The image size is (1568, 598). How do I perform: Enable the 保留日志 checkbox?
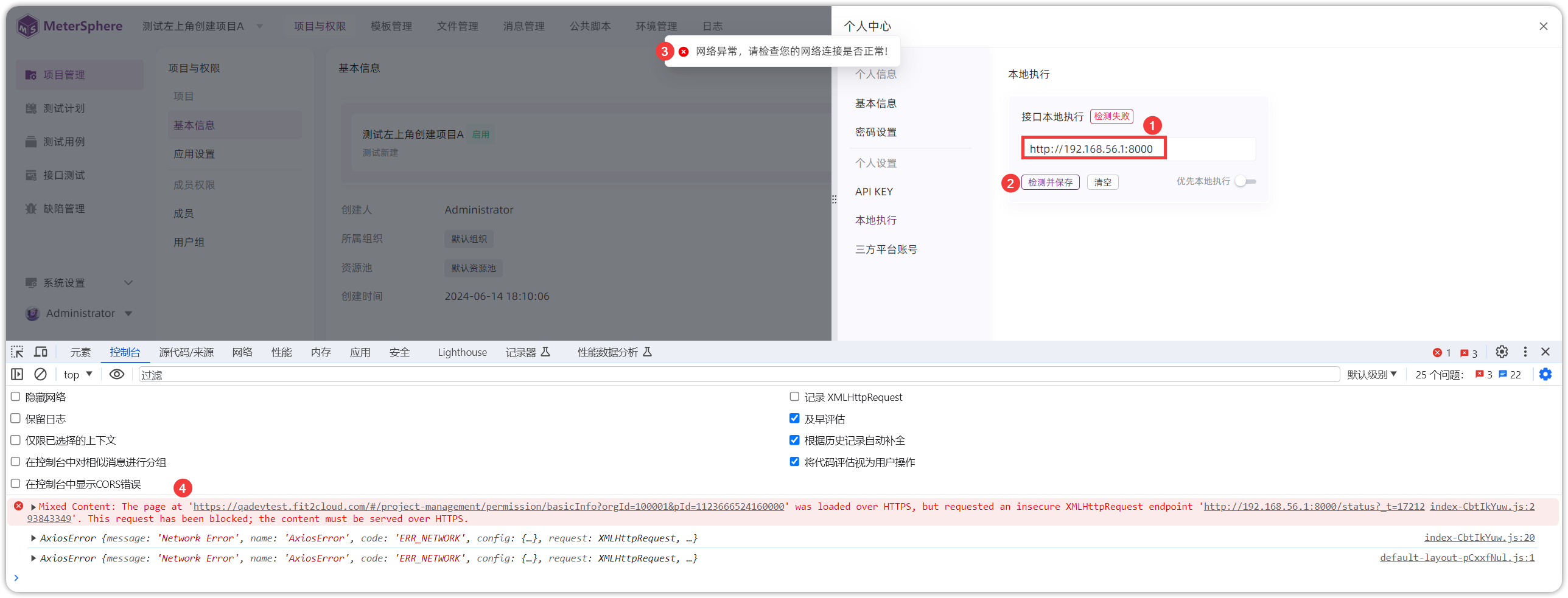(x=16, y=419)
